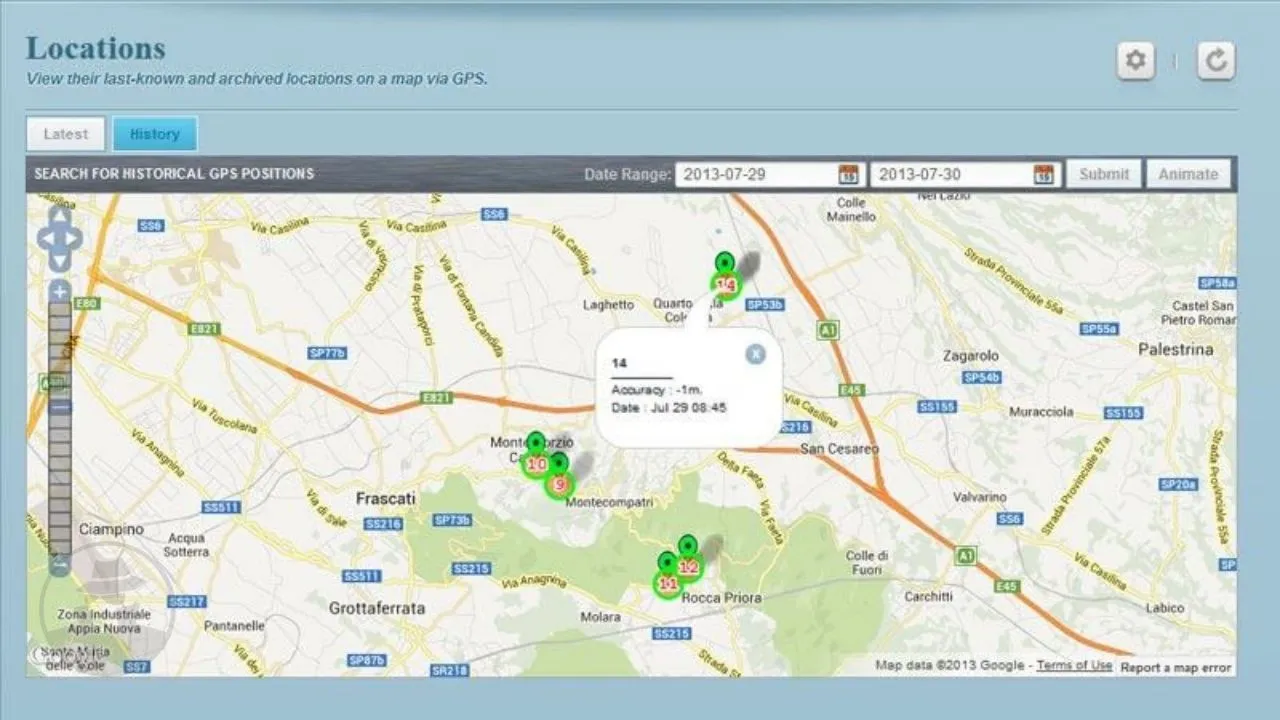Click Report a map error link
This screenshot has width=1280, height=720.
(x=1176, y=667)
